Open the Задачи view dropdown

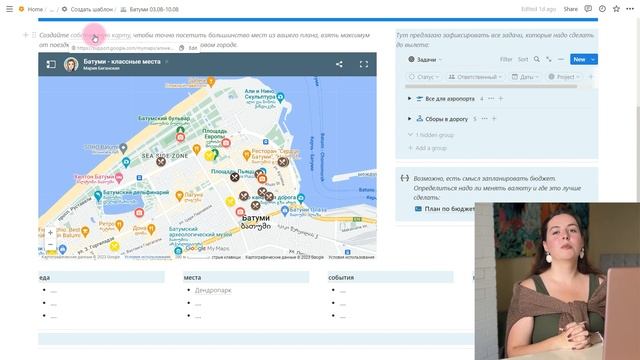tap(425, 60)
